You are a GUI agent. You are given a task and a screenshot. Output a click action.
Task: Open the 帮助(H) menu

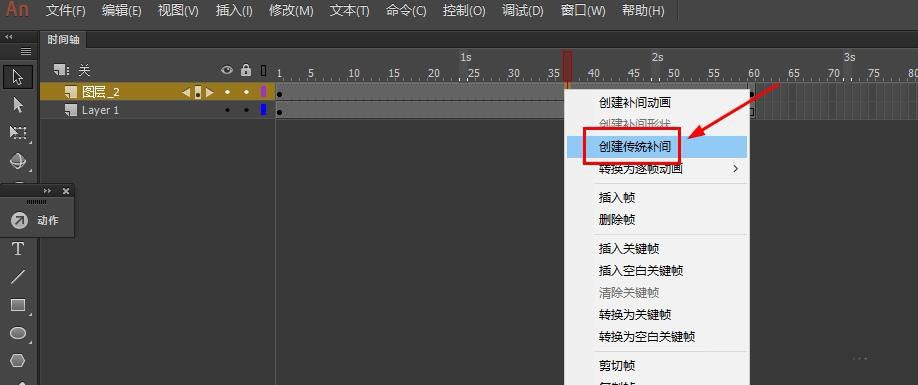click(642, 11)
